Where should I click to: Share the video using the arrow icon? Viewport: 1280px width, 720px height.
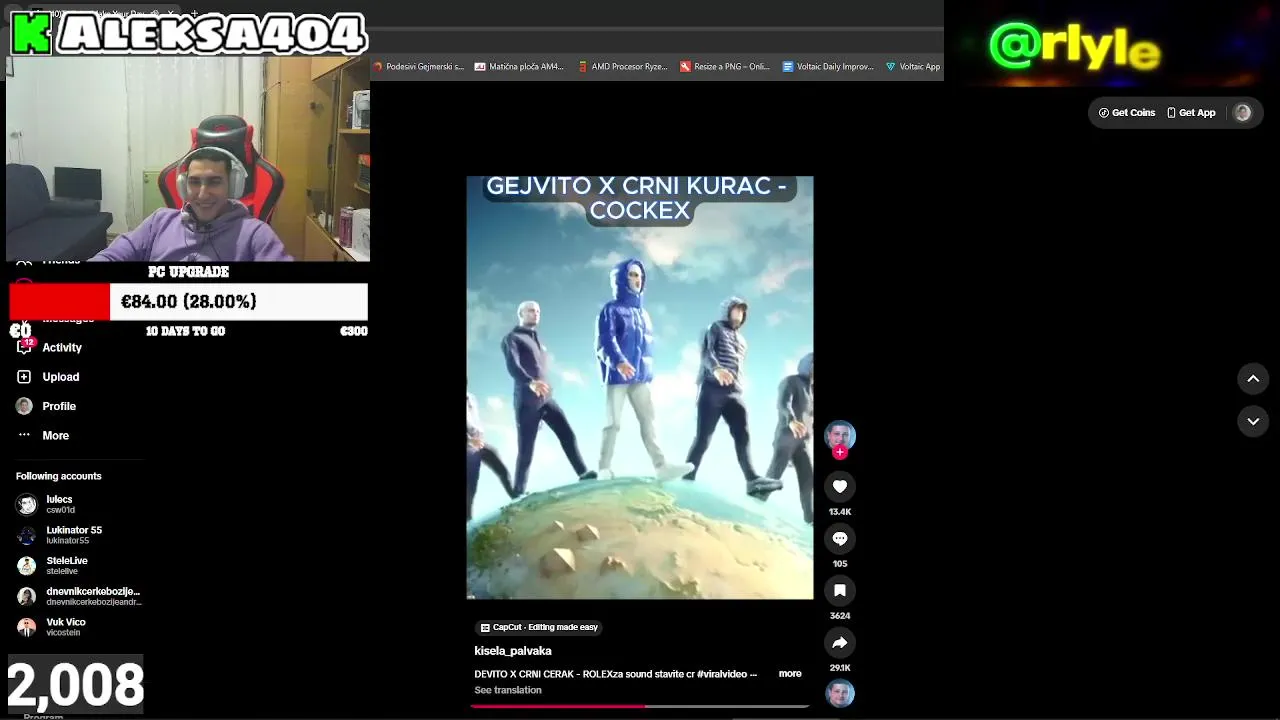pos(840,643)
